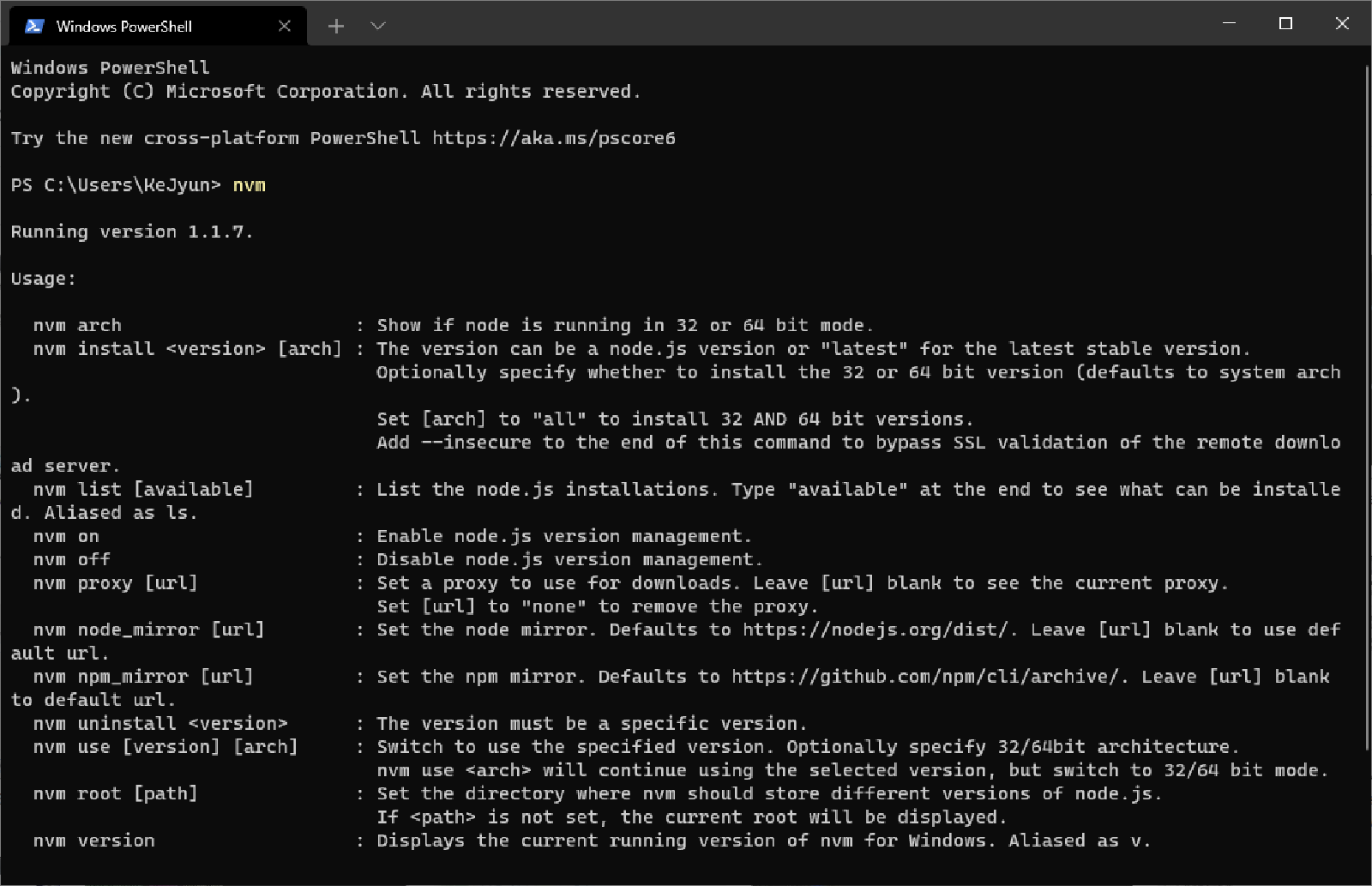This screenshot has width=1372, height=886.
Task: Close the Windows PowerShell tab
Action: 285,26
